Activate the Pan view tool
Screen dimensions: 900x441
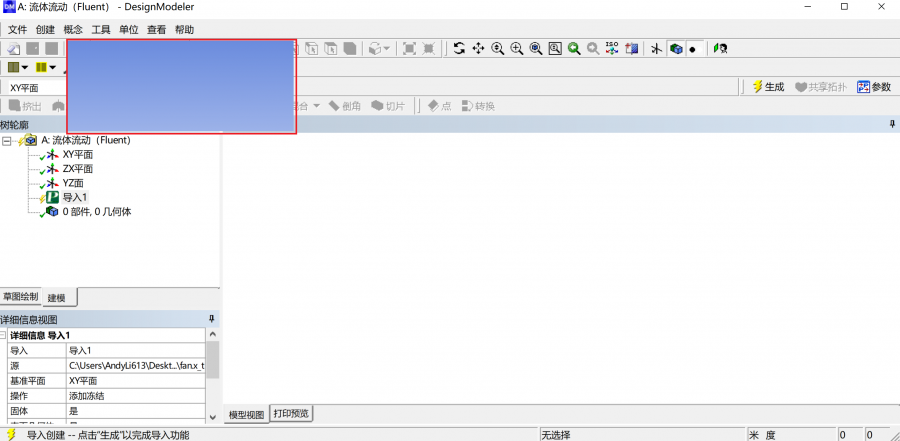pos(478,49)
